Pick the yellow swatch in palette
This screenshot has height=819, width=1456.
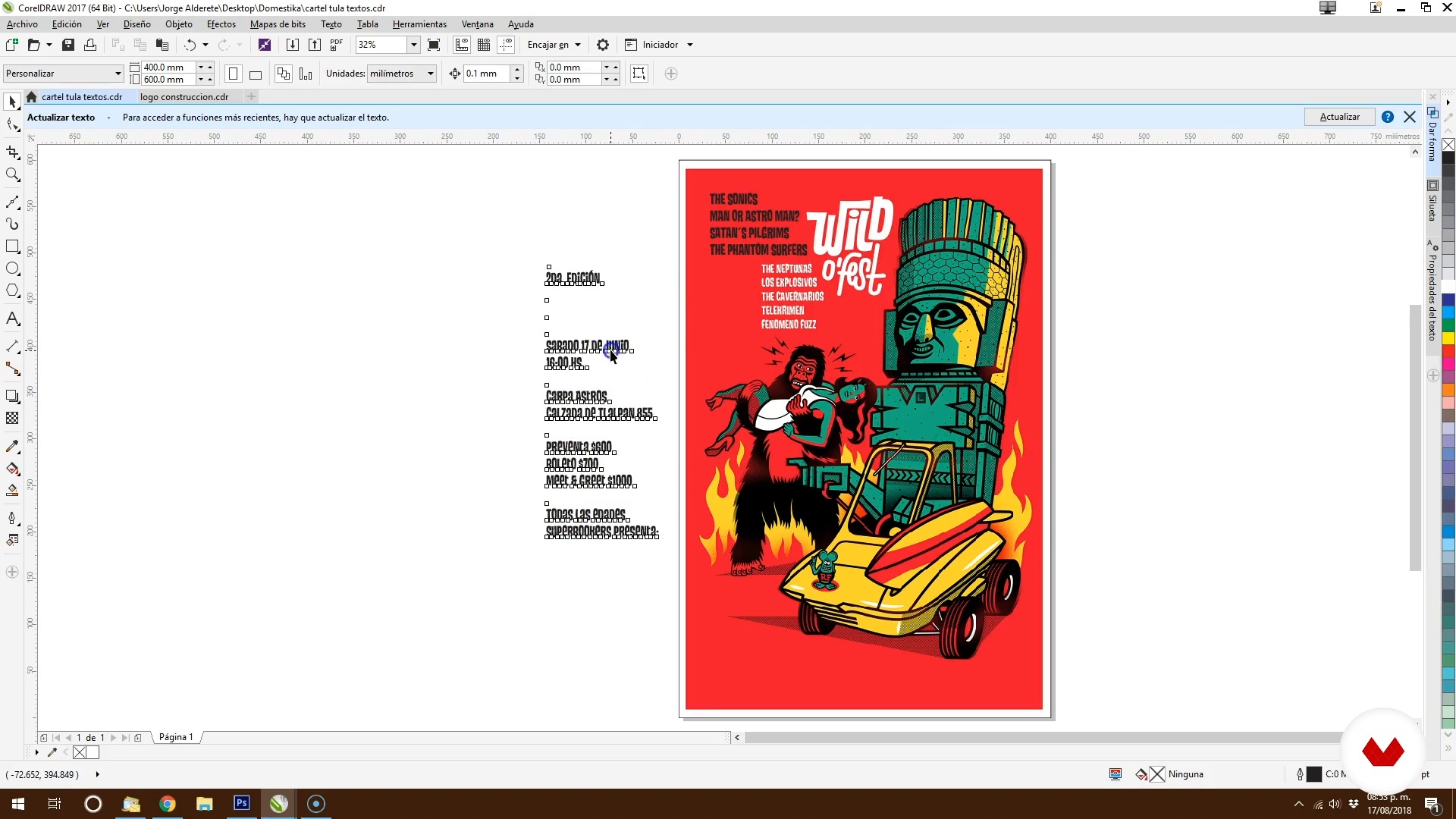pos(1448,337)
